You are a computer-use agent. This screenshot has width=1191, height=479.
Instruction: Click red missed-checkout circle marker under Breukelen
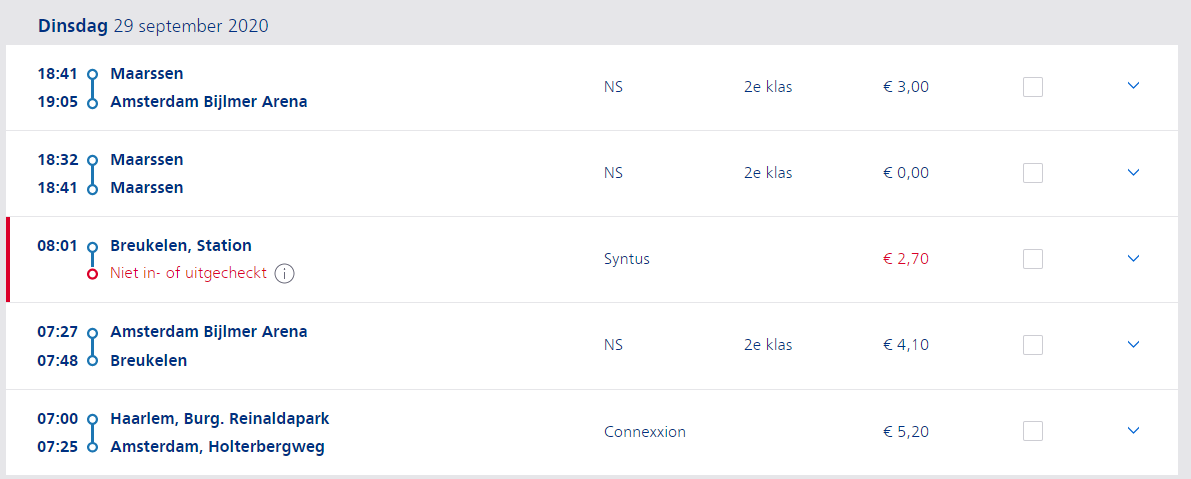[93, 274]
